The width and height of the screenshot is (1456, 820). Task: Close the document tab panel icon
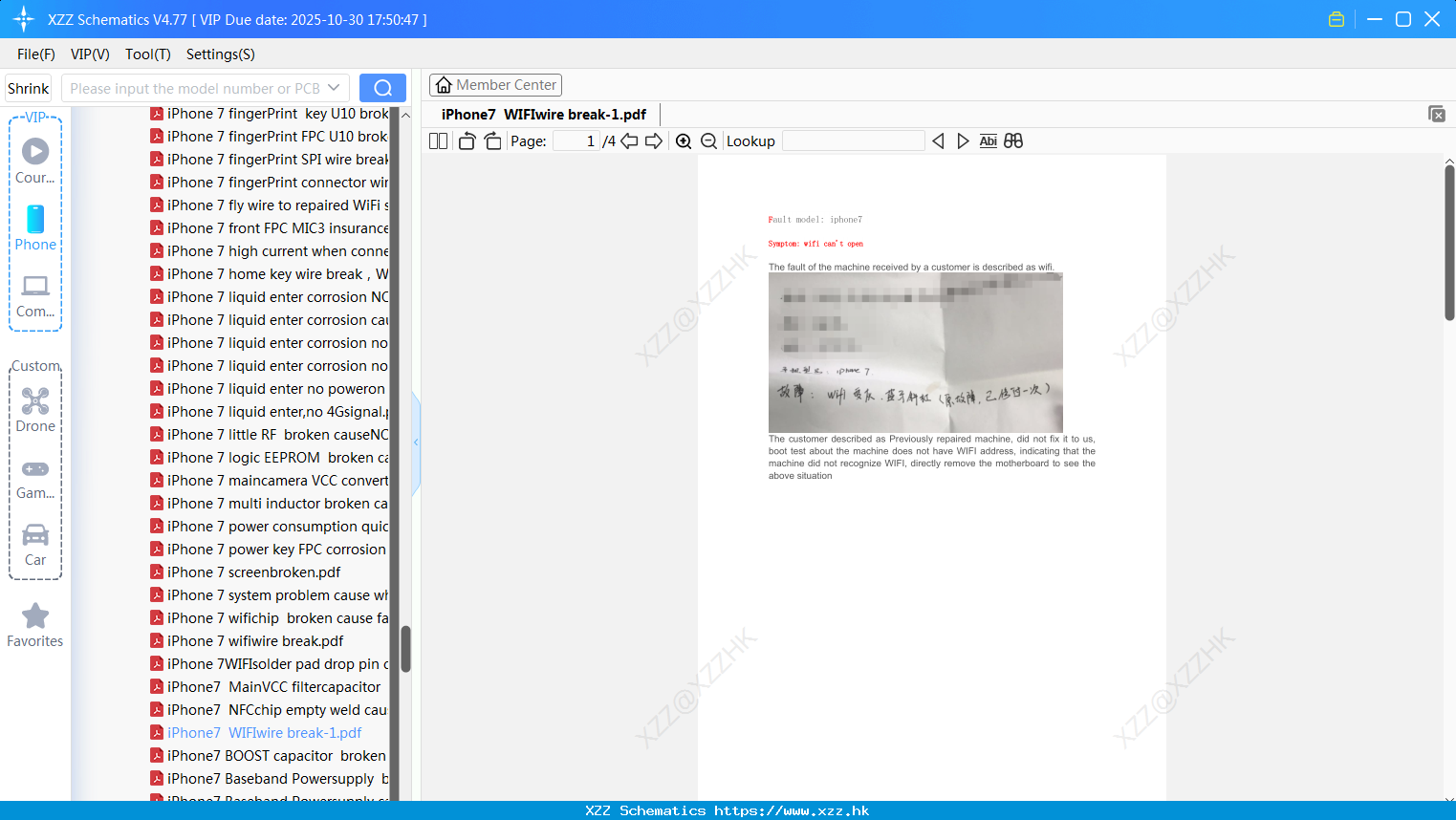coord(1437,114)
